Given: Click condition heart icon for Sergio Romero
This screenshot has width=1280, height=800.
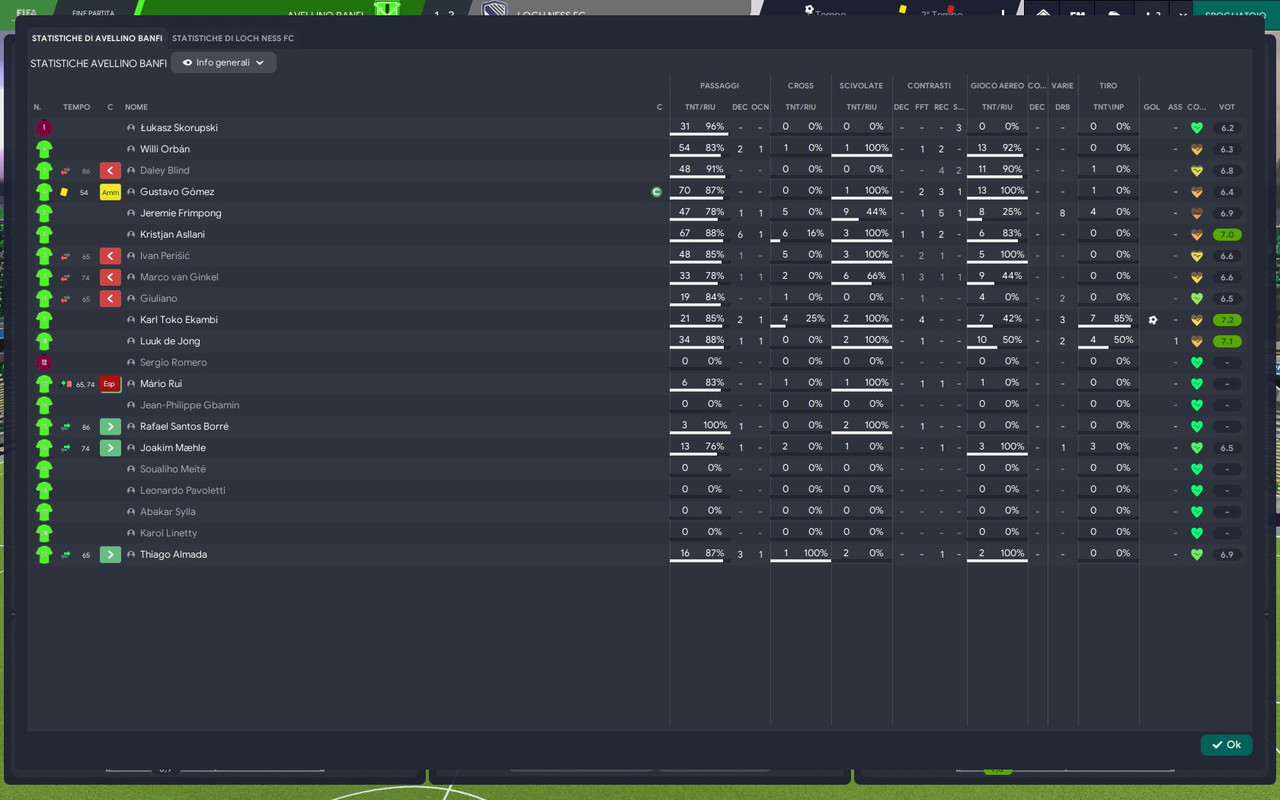Looking at the screenshot, I should [x=1196, y=363].
